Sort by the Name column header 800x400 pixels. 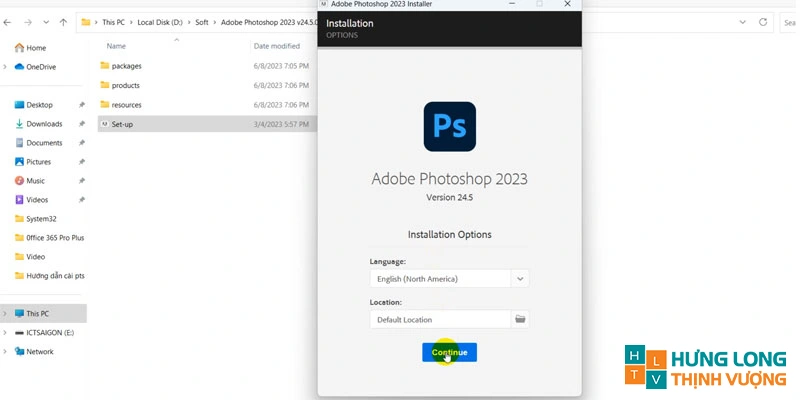(117, 46)
